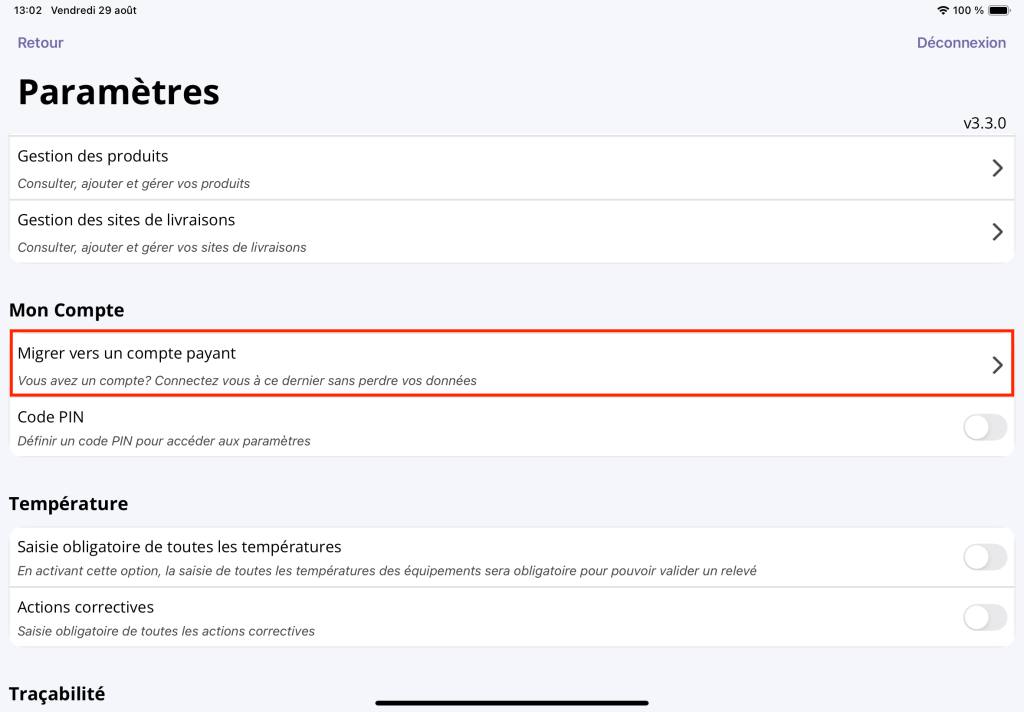
Task: Tap Déconnexion to log out
Action: click(x=961, y=43)
